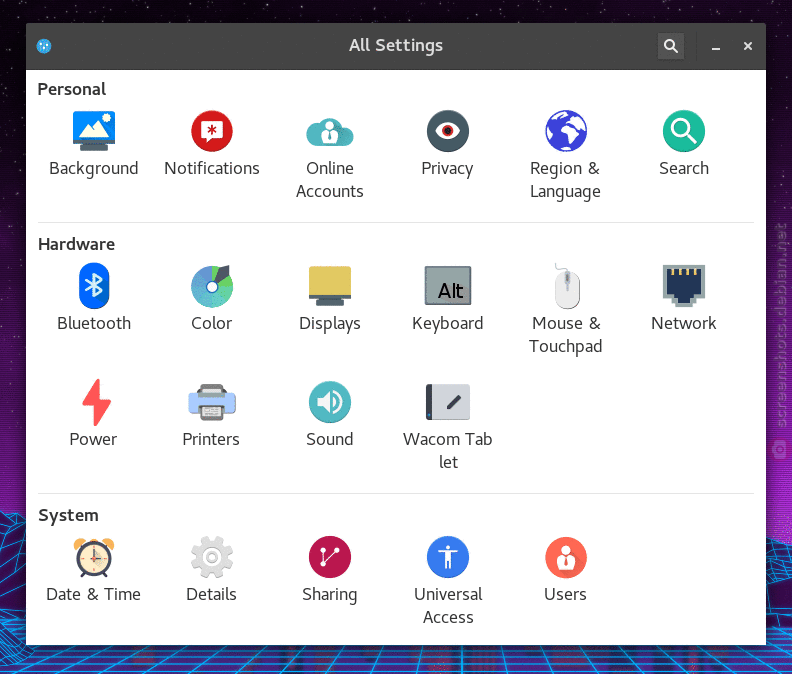
Task: Close the All Settings window
Action: [748, 46]
